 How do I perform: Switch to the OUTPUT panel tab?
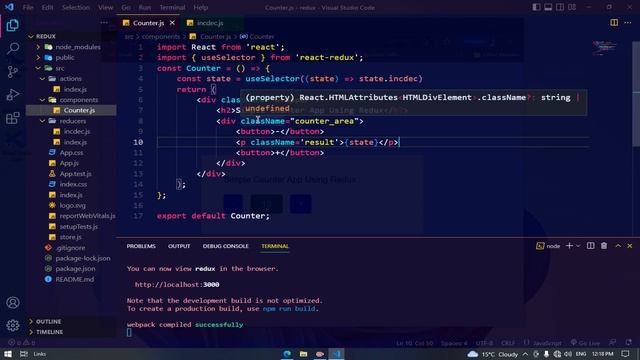[x=179, y=246]
